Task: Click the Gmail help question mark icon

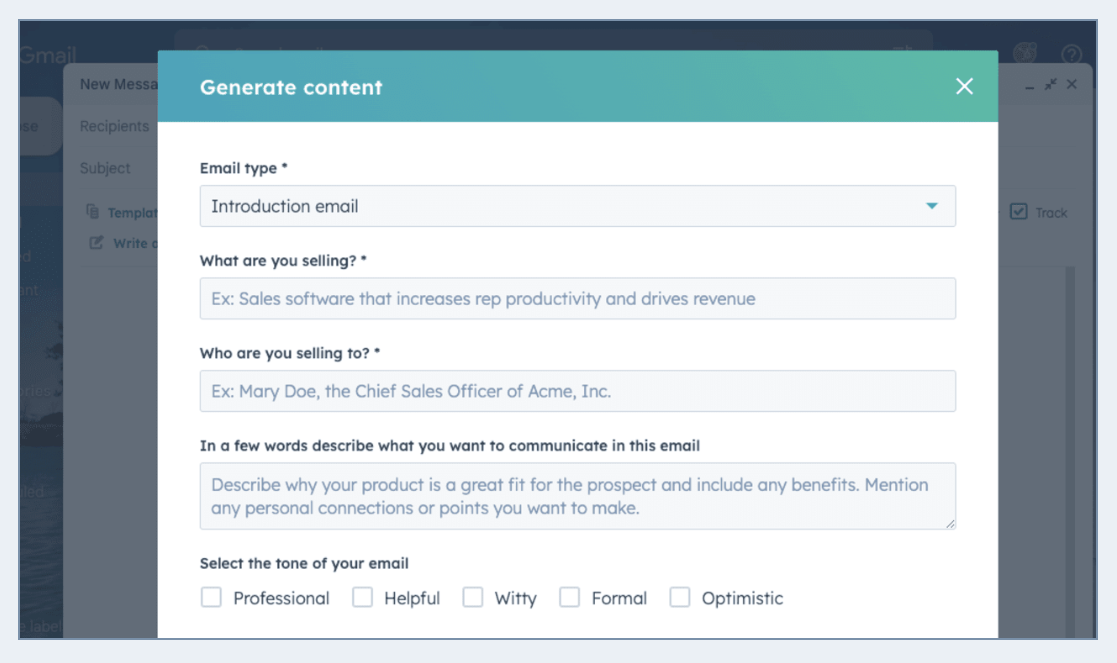Action: [1071, 54]
